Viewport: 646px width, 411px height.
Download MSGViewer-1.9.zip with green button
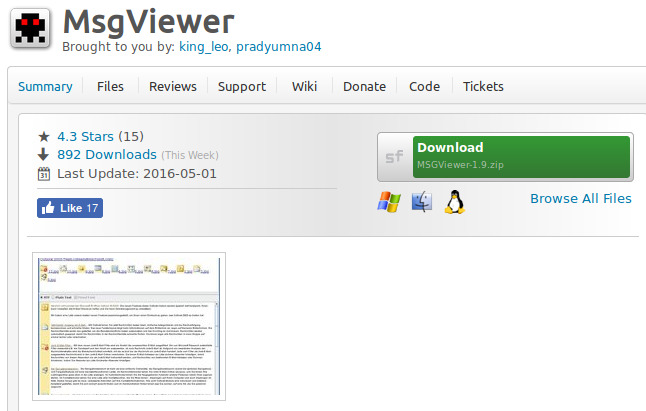[522, 157]
